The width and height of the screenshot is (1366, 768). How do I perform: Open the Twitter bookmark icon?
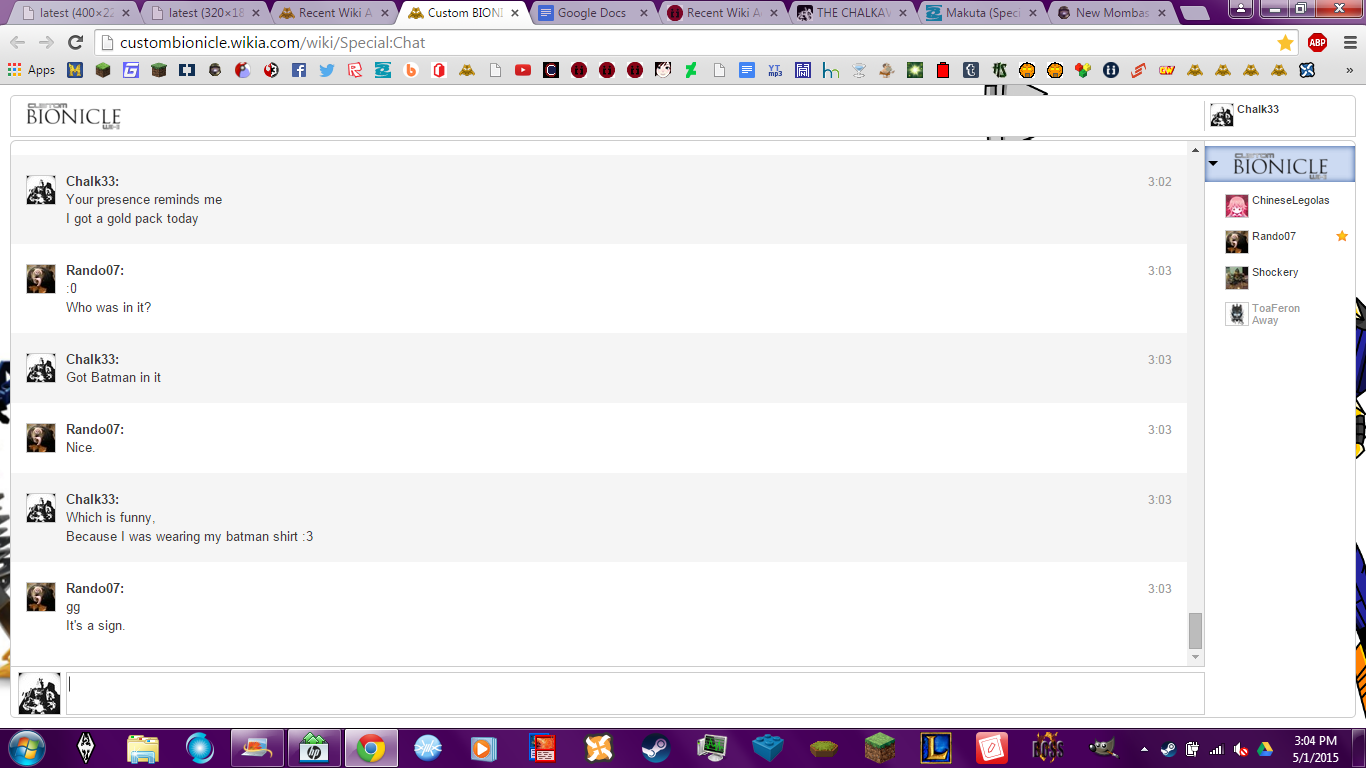click(x=327, y=70)
